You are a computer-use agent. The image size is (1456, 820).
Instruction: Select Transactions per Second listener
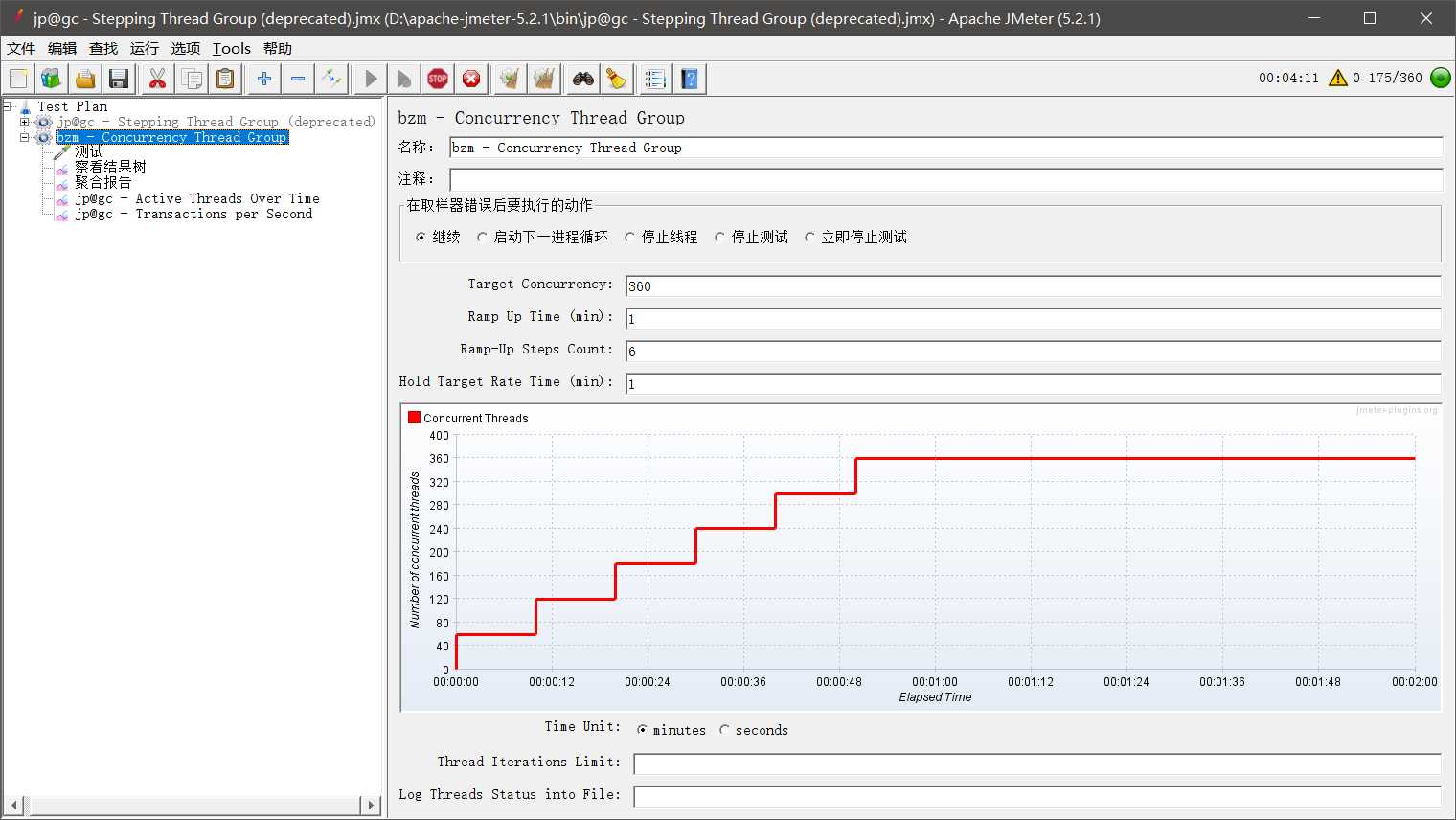point(193,214)
